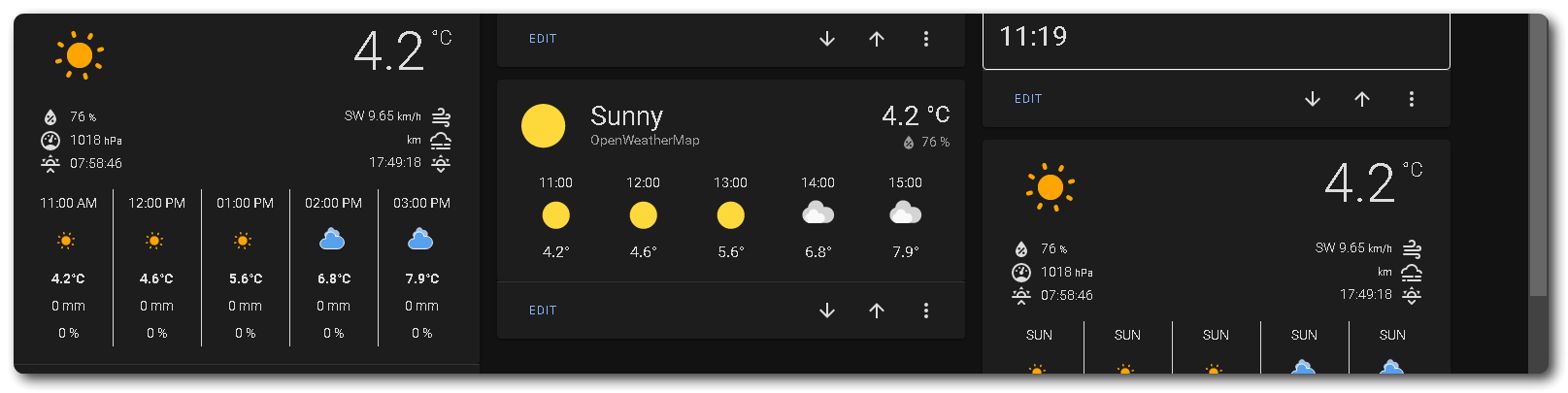Click EDIT on the card above the Sunny card
Image resolution: width=1568 pixels, height=393 pixels.
[x=543, y=39]
